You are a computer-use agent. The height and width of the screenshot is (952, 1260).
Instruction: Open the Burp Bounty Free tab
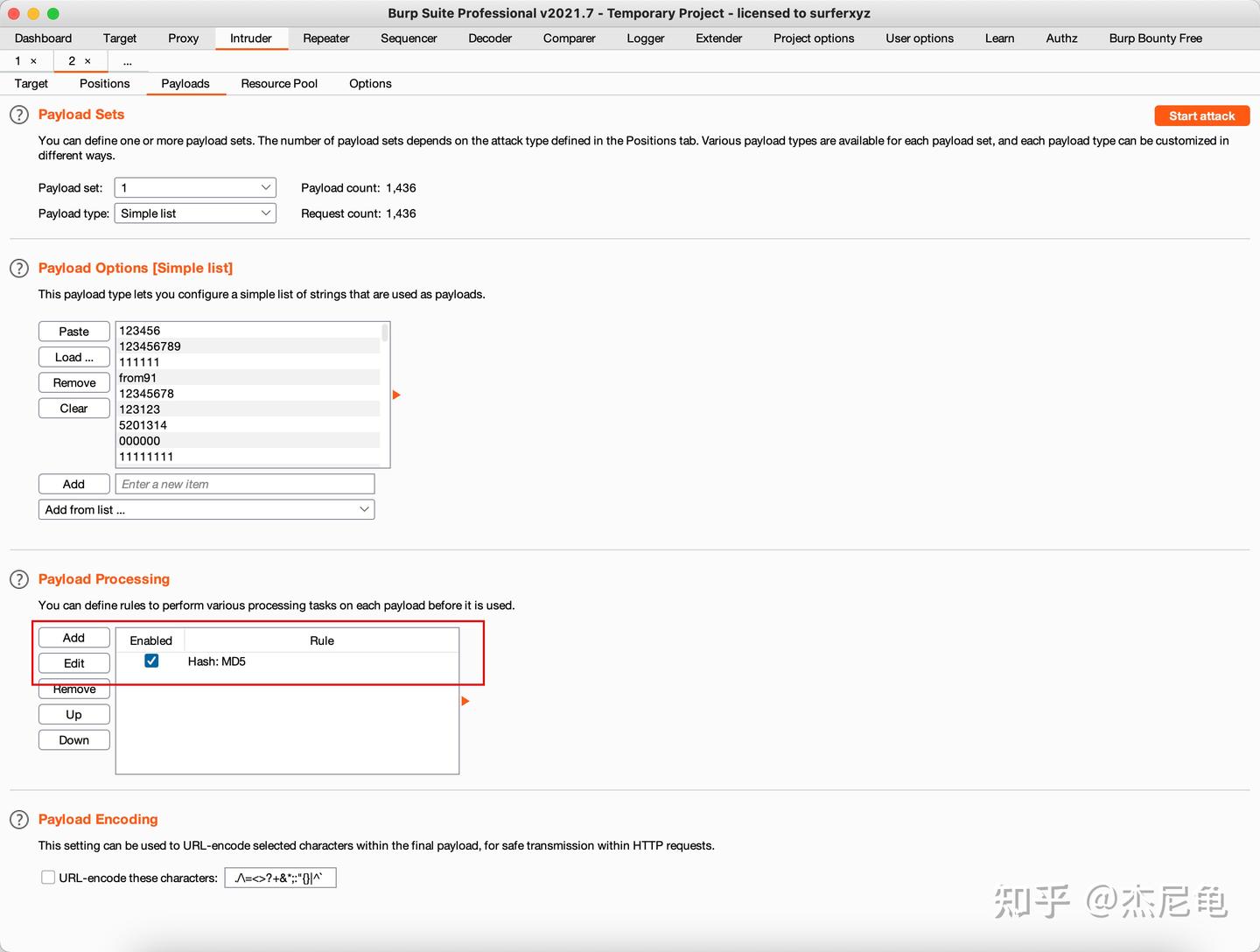point(1156,38)
